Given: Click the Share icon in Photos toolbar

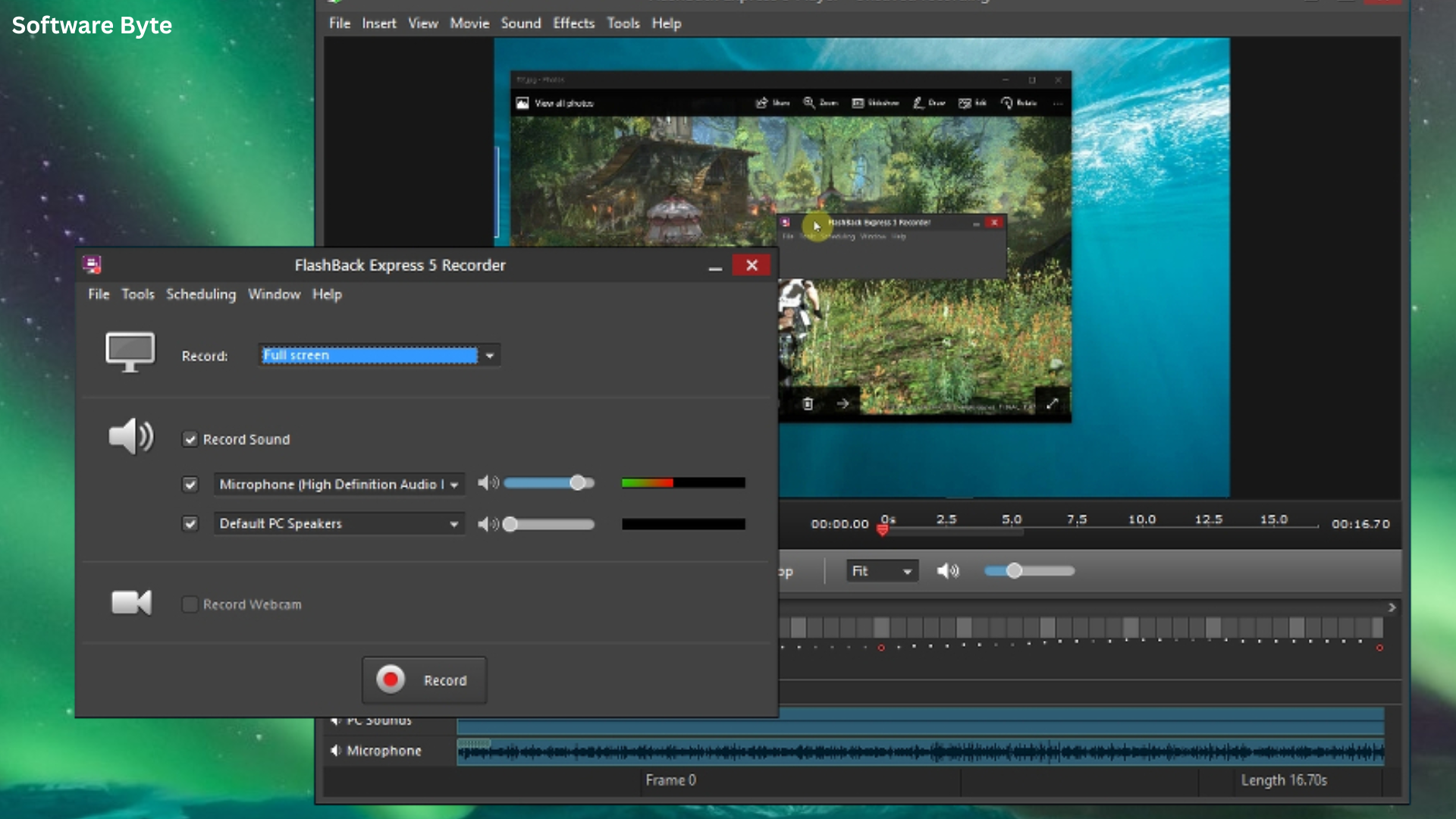Looking at the screenshot, I should pos(761,102).
